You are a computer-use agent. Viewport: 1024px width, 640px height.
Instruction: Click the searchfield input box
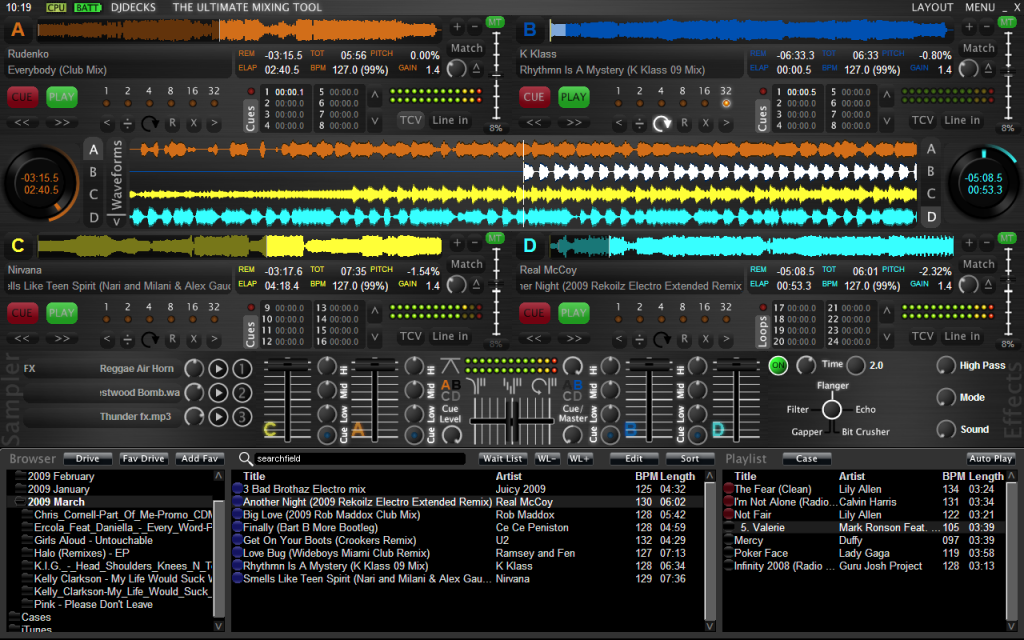(x=359, y=458)
